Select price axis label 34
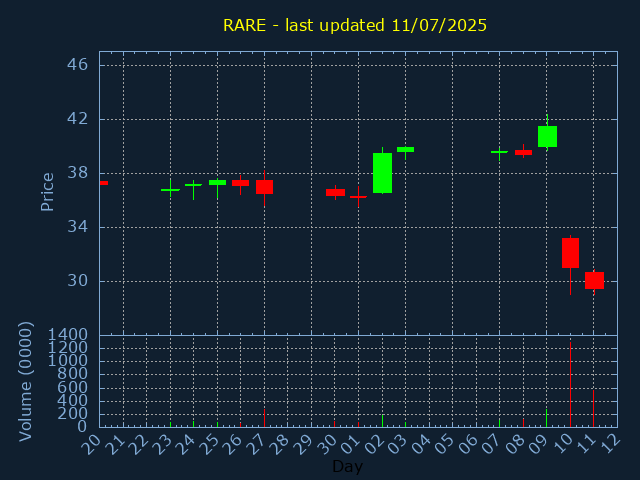This screenshot has height=480, width=640. coord(78,227)
